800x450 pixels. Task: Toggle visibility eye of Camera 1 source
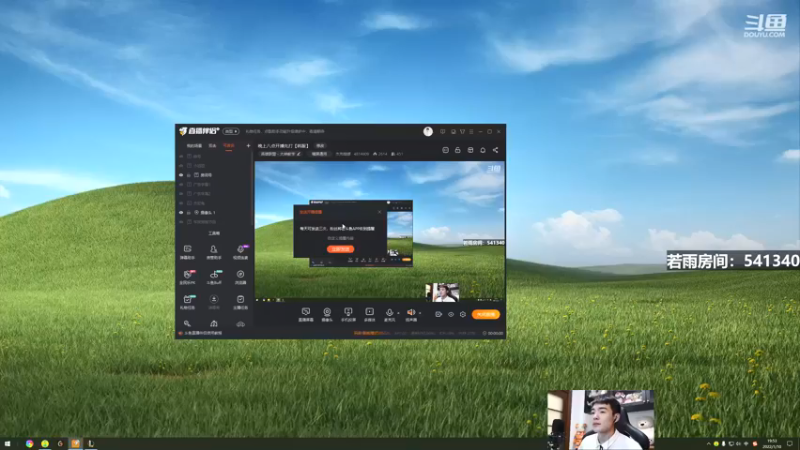pyautogui.click(x=181, y=212)
